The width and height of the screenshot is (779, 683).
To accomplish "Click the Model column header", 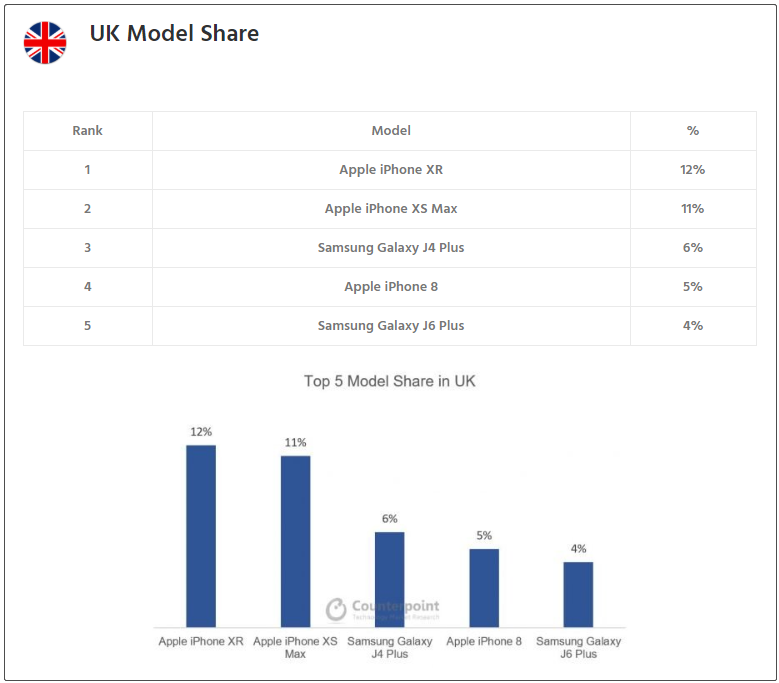I will pyautogui.click(x=391, y=131).
